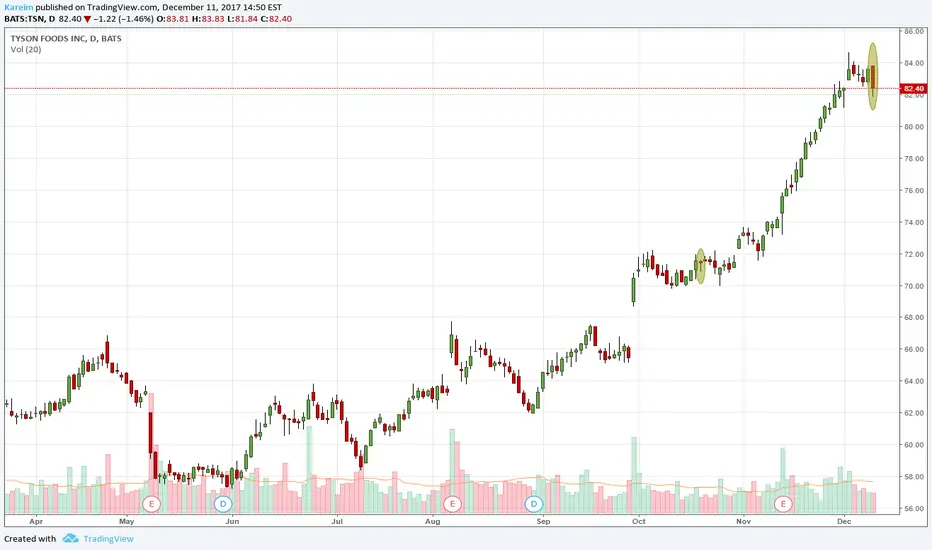Click the earnings E marker in May
932x550 pixels.
[152, 504]
